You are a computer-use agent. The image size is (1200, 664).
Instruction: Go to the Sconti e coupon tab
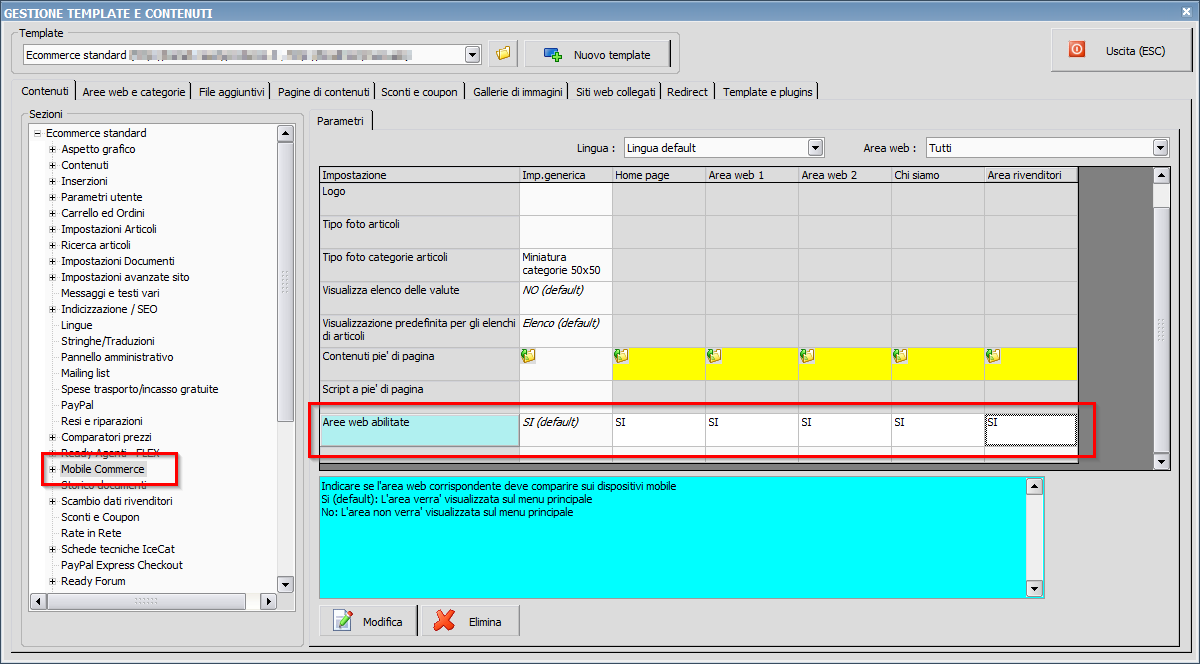click(420, 92)
